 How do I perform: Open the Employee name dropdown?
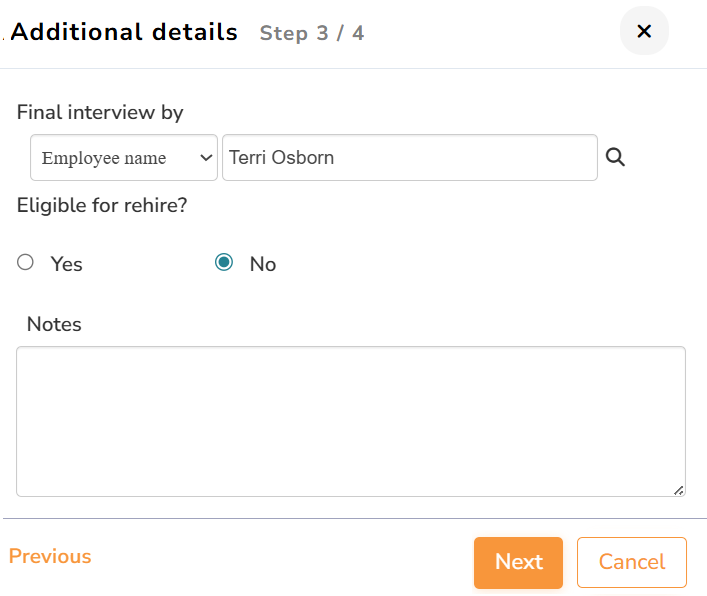[x=123, y=158]
